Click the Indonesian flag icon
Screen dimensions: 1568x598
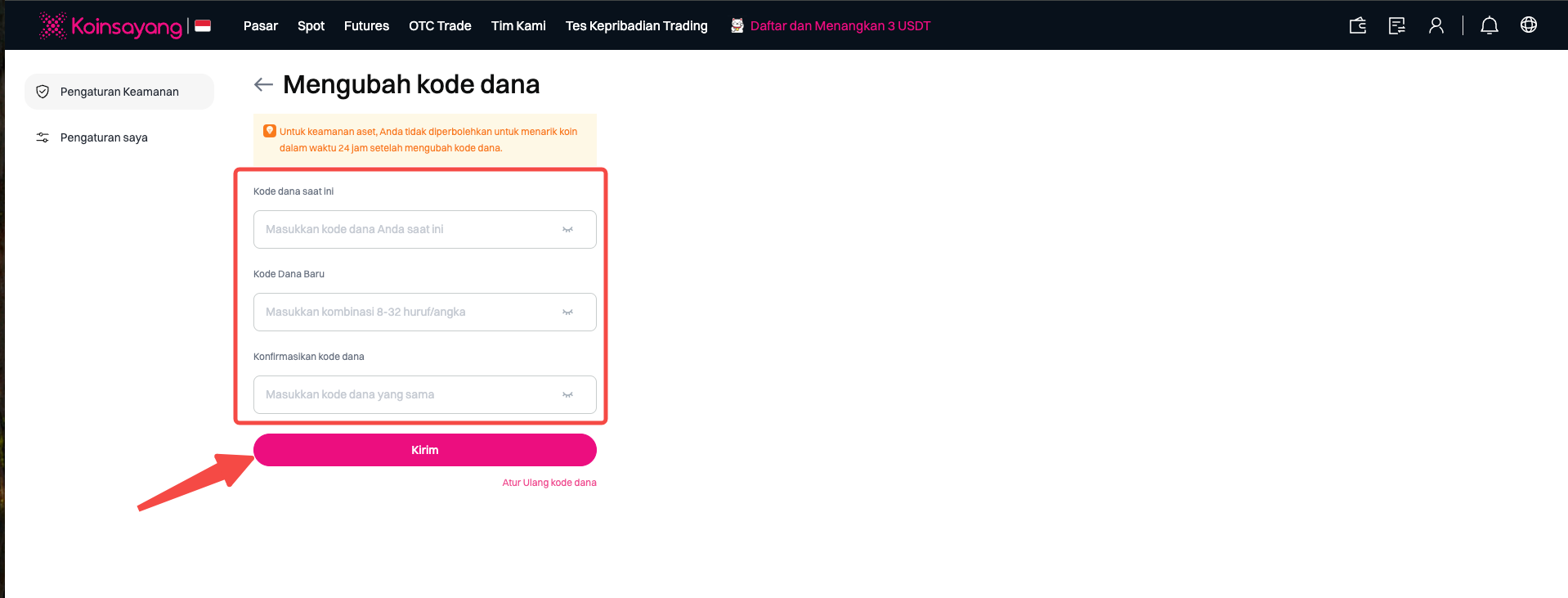pyautogui.click(x=203, y=25)
